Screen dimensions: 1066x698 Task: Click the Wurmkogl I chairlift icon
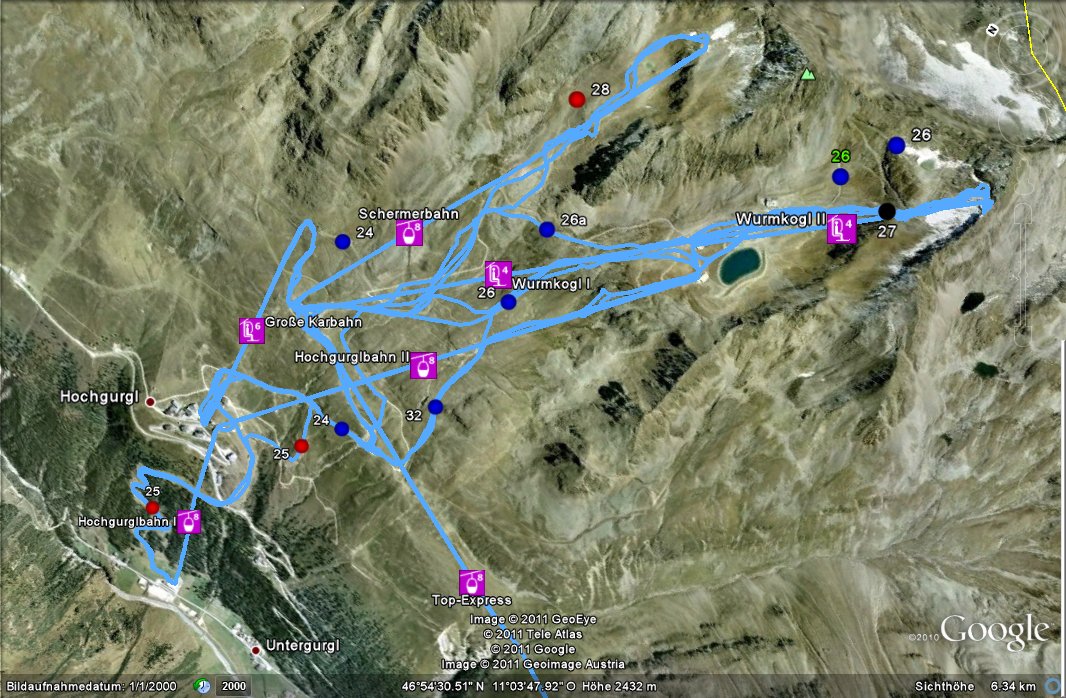(x=498, y=275)
